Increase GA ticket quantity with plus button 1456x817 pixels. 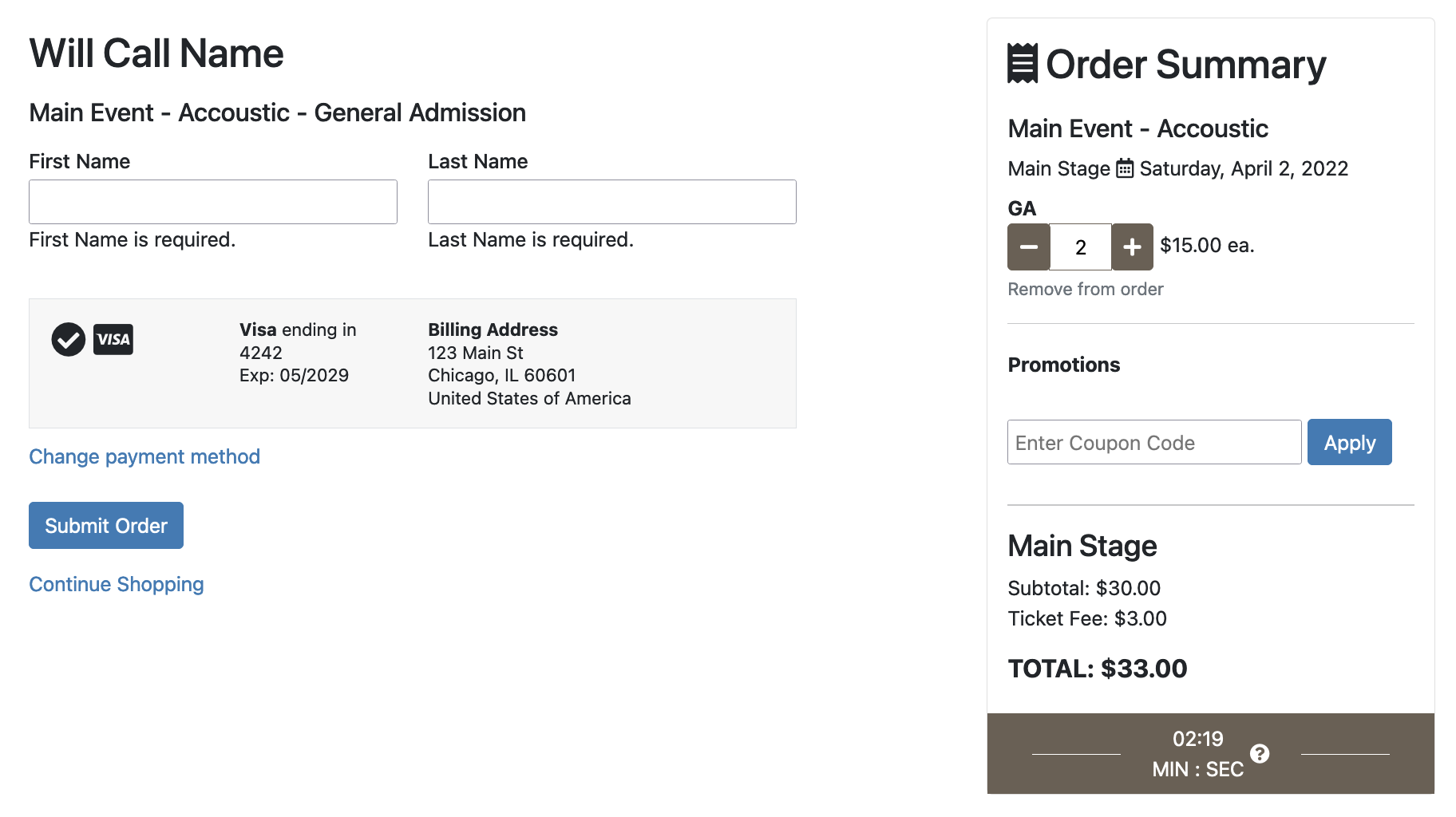[x=1132, y=247]
